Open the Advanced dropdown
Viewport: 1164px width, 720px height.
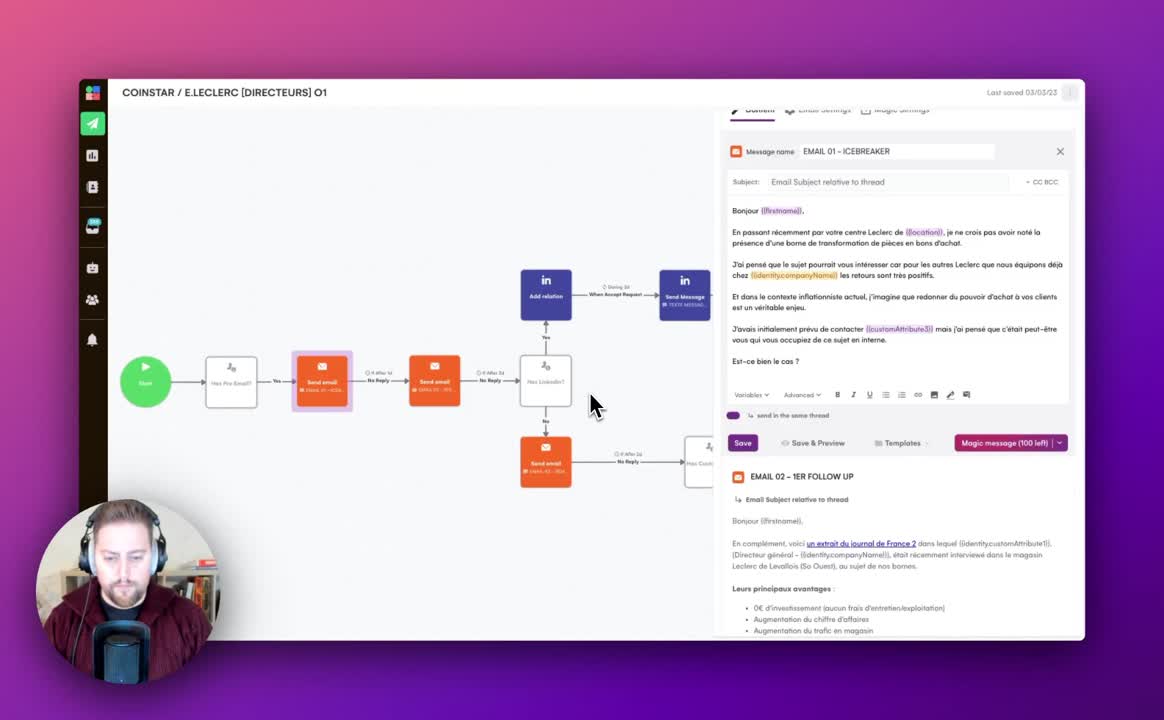click(802, 395)
